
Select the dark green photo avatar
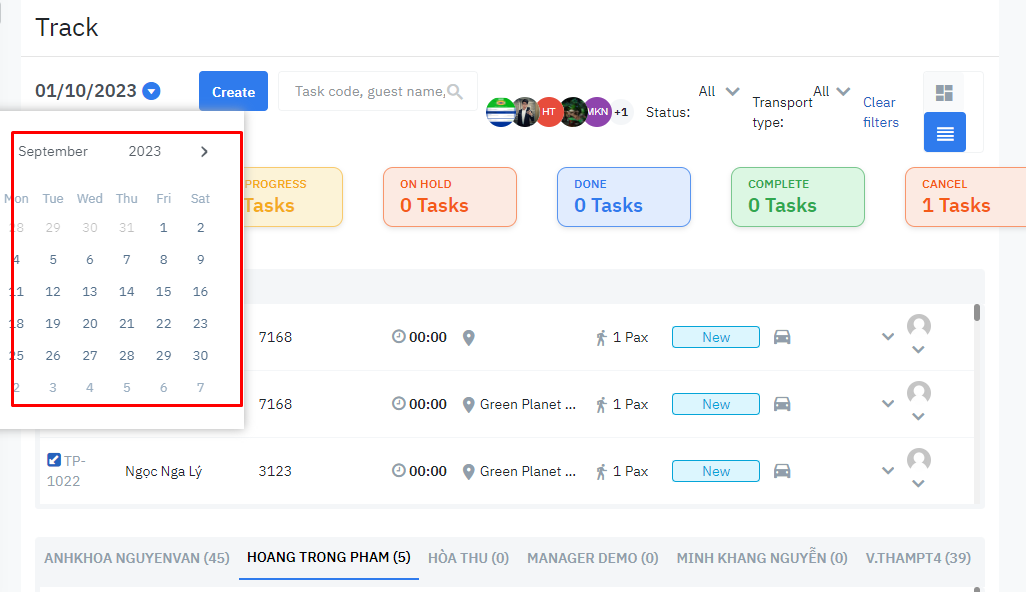573,112
